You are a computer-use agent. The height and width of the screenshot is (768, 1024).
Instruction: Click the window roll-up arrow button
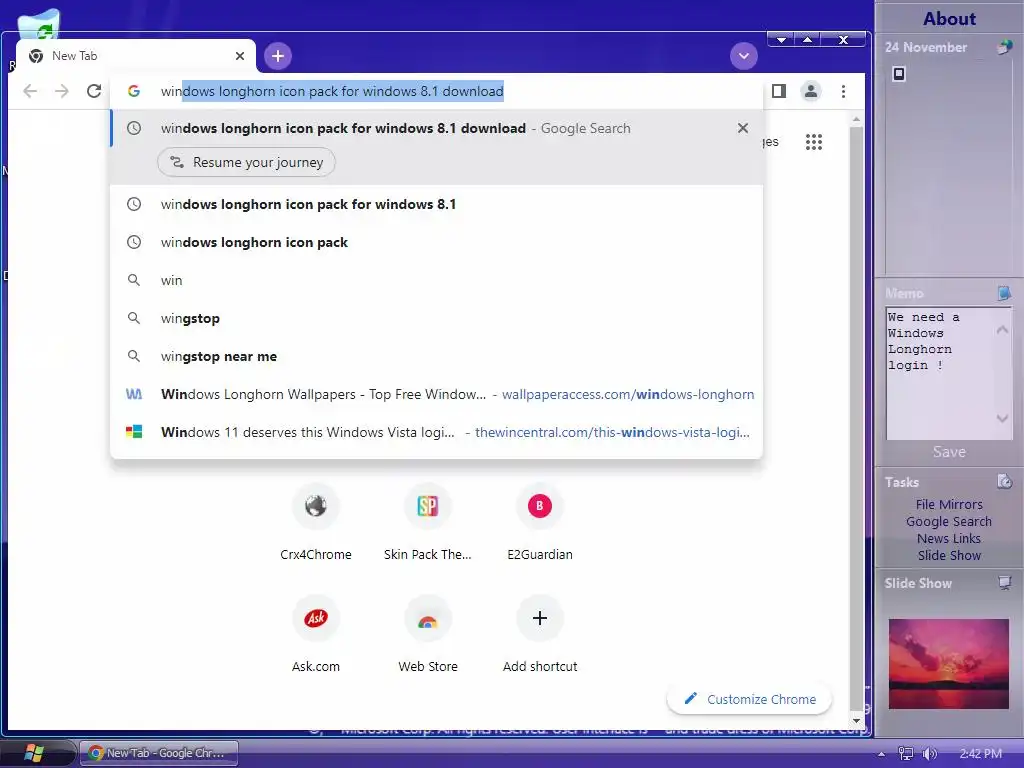(x=808, y=40)
